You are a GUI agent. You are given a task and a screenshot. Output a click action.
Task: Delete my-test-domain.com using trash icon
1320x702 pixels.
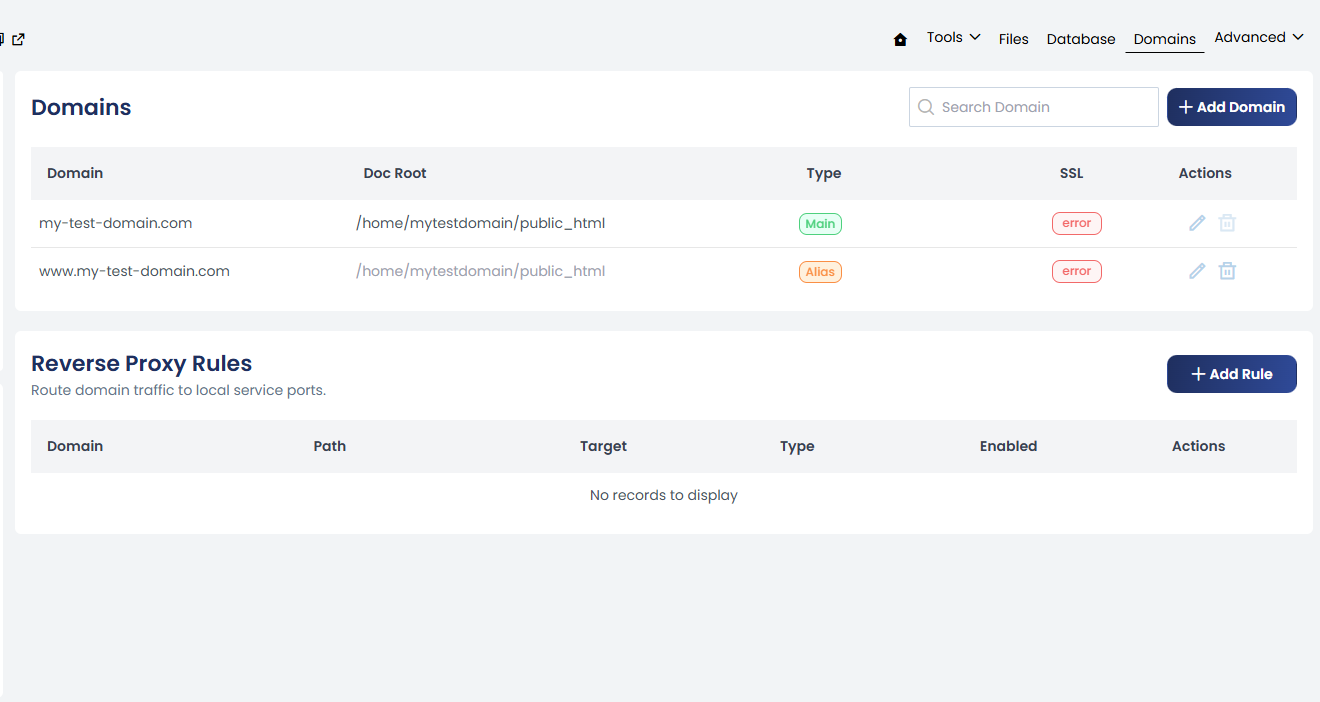click(x=1227, y=223)
